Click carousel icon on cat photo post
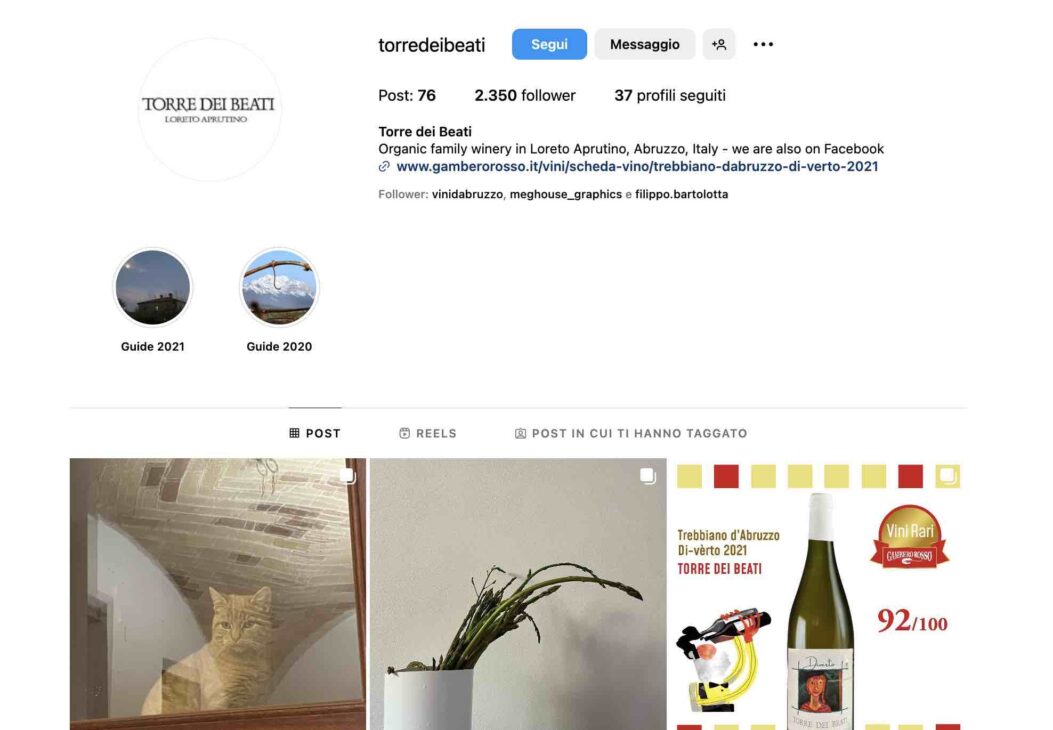The width and height of the screenshot is (1053, 730). click(347, 475)
